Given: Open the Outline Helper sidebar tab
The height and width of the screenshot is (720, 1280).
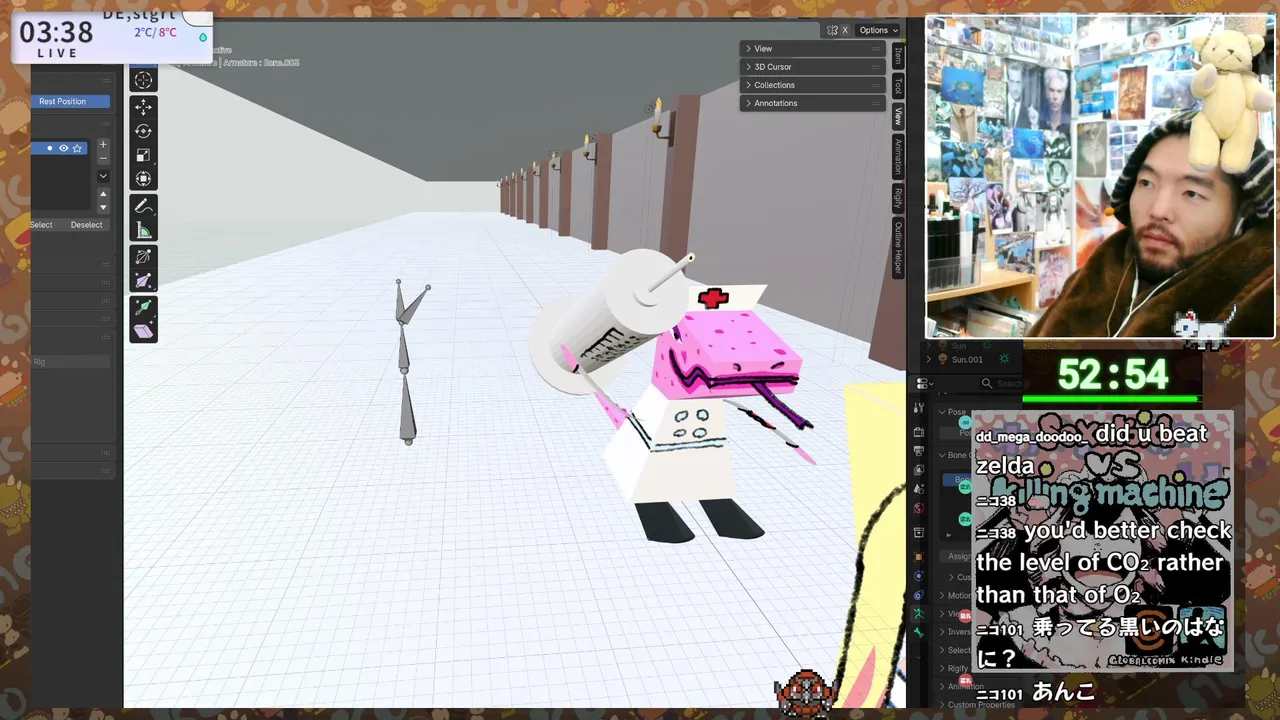Looking at the screenshot, I should 898,248.
